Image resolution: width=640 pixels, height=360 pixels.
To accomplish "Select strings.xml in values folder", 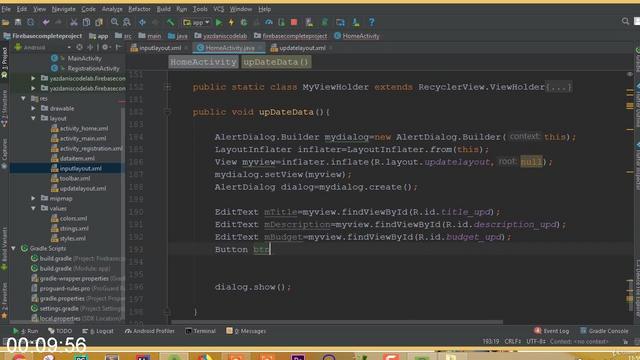I will point(70,229).
